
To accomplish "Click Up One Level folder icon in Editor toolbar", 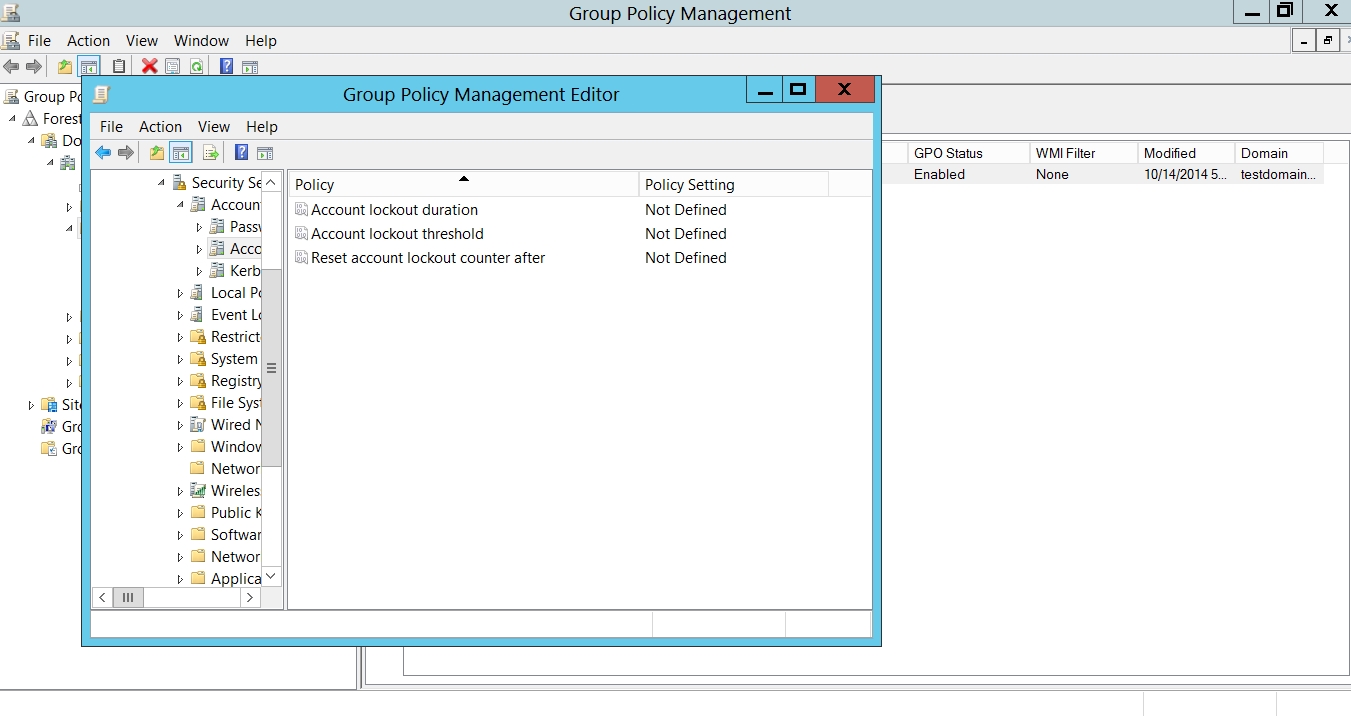I will click(x=156, y=153).
